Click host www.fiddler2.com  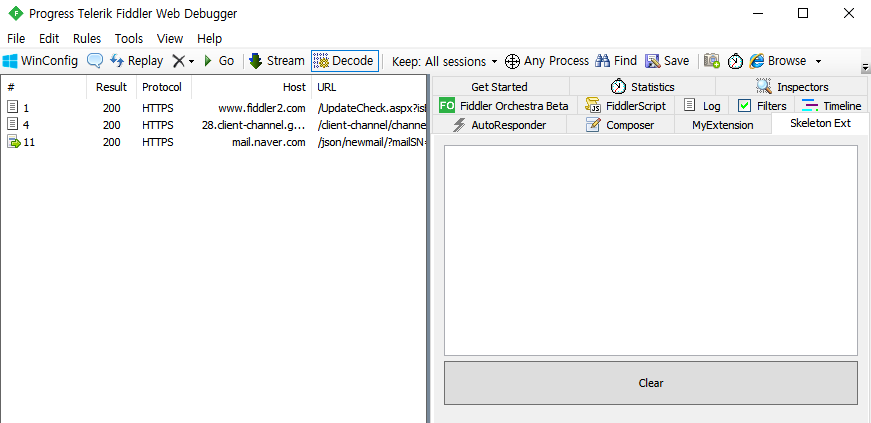262,108
